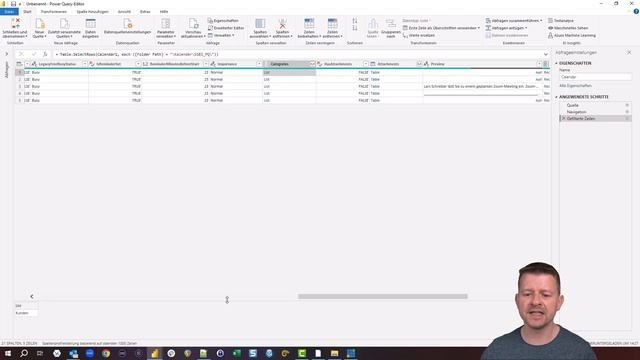Image resolution: width=640 pixels, height=360 pixels.
Task: Click the query Name input field
Action: [595, 77]
